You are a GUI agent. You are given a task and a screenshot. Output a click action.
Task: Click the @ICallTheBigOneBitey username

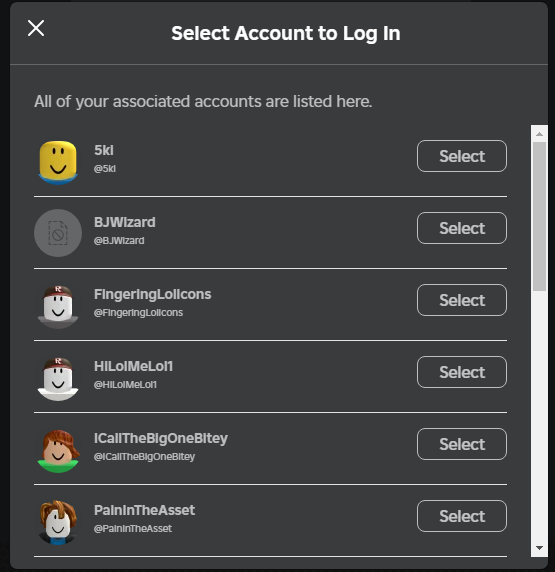(144, 457)
